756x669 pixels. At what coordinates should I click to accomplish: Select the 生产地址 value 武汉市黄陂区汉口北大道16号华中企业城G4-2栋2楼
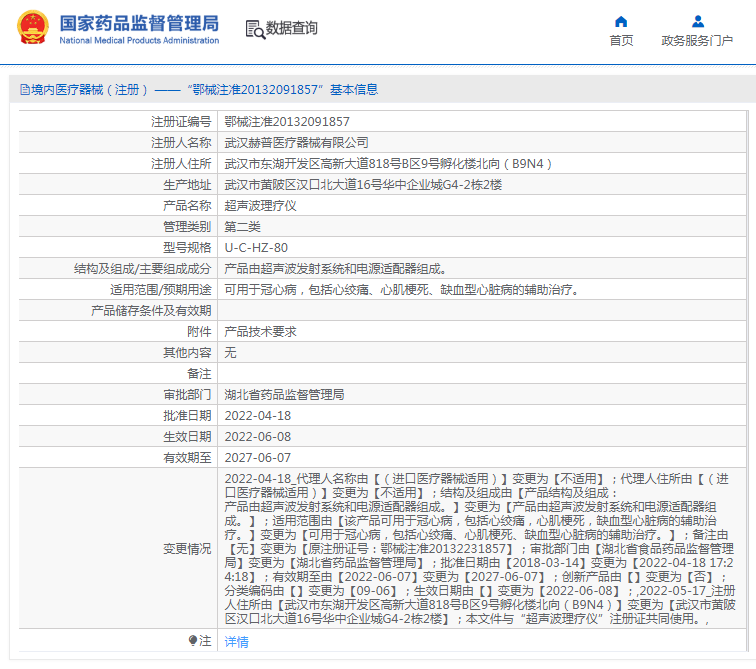click(x=364, y=185)
